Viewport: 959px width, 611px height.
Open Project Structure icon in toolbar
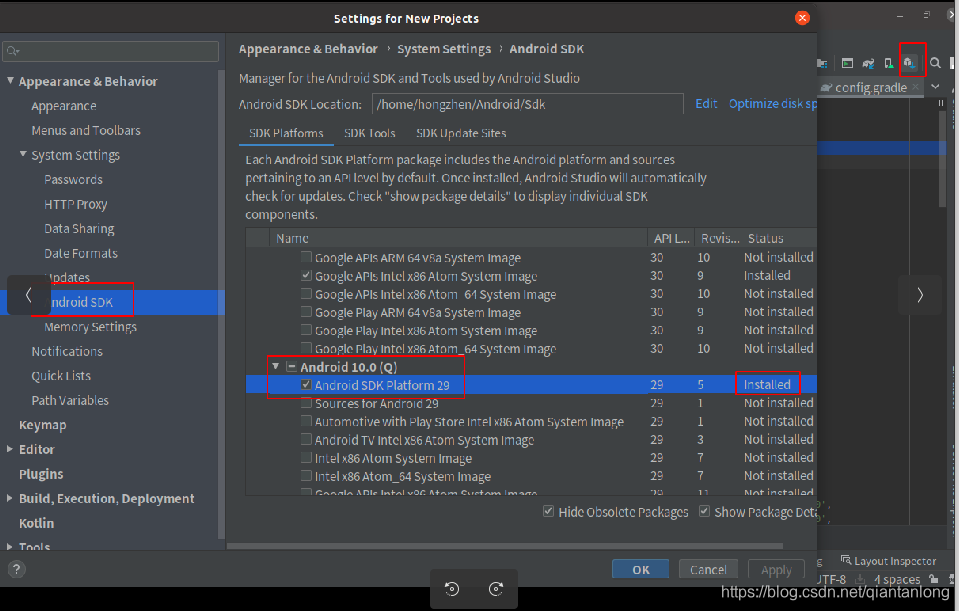[x=822, y=62]
